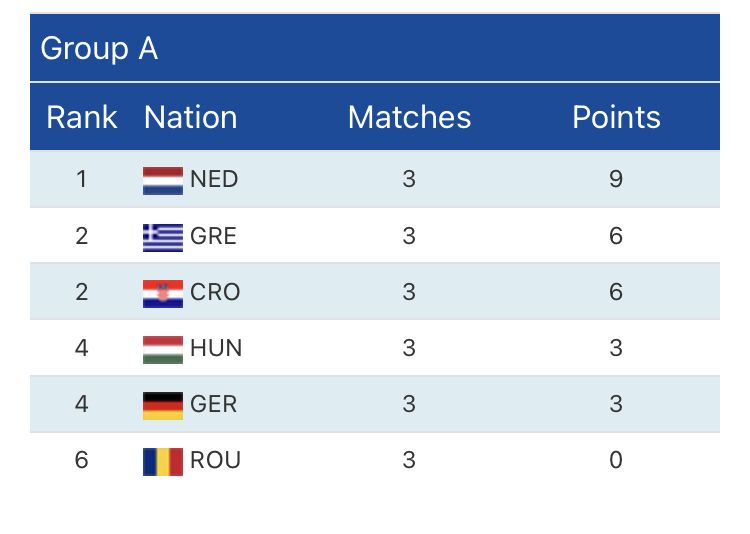Click Romania's 0 points value

(x=616, y=460)
